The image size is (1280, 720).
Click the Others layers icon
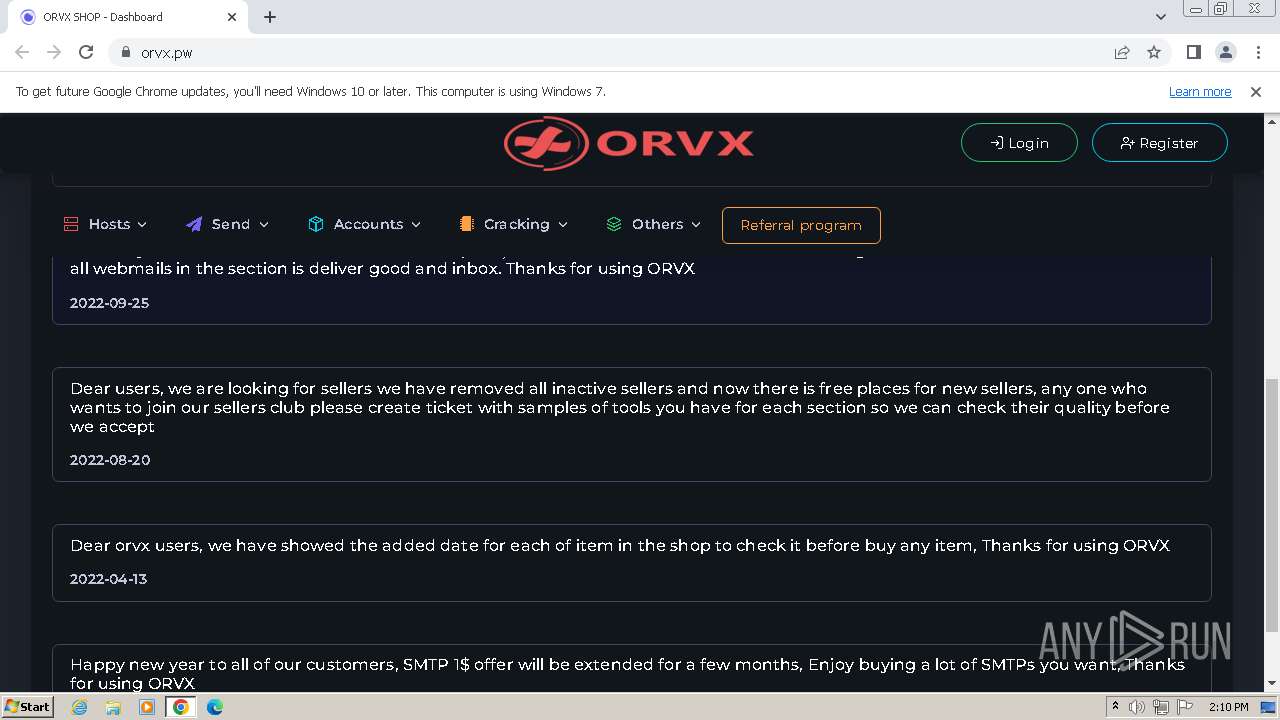pyautogui.click(x=614, y=224)
